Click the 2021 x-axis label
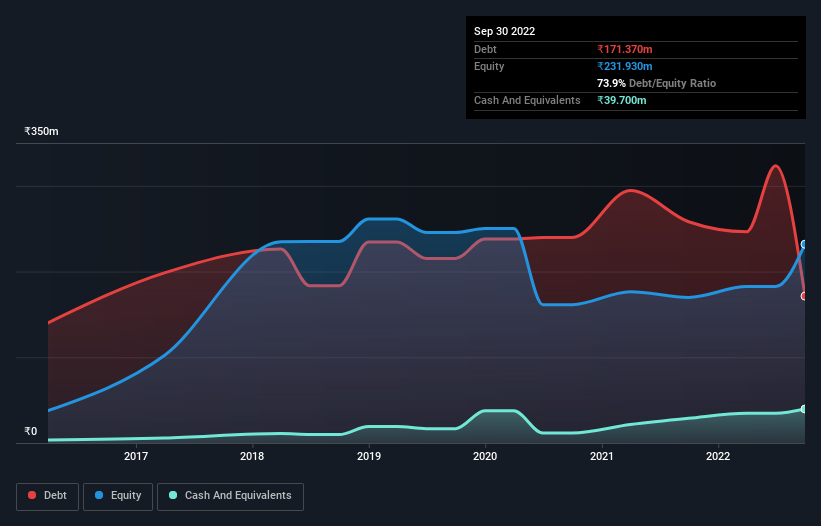This screenshot has width=821, height=526. click(602, 456)
